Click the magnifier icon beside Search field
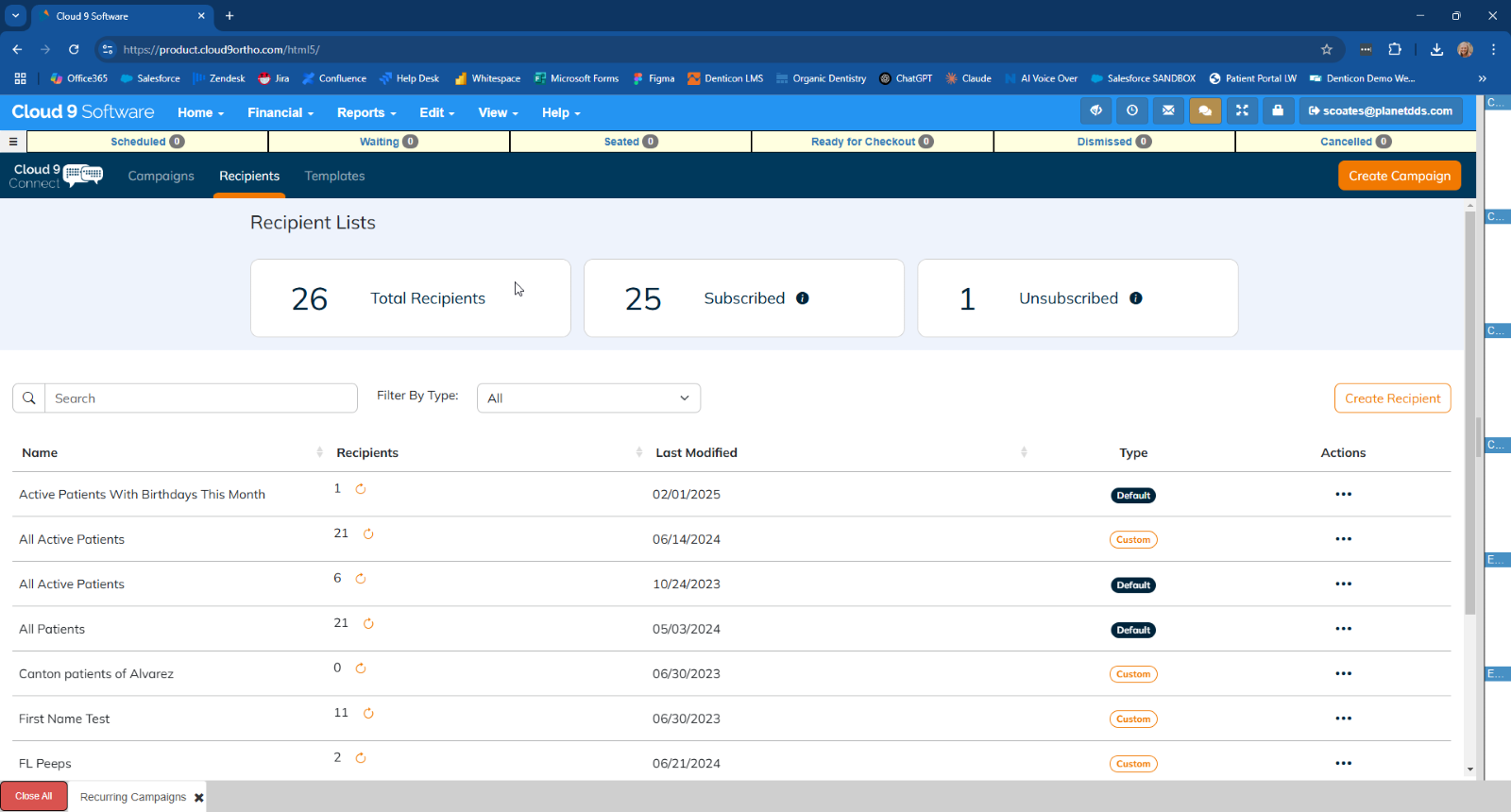 29,398
